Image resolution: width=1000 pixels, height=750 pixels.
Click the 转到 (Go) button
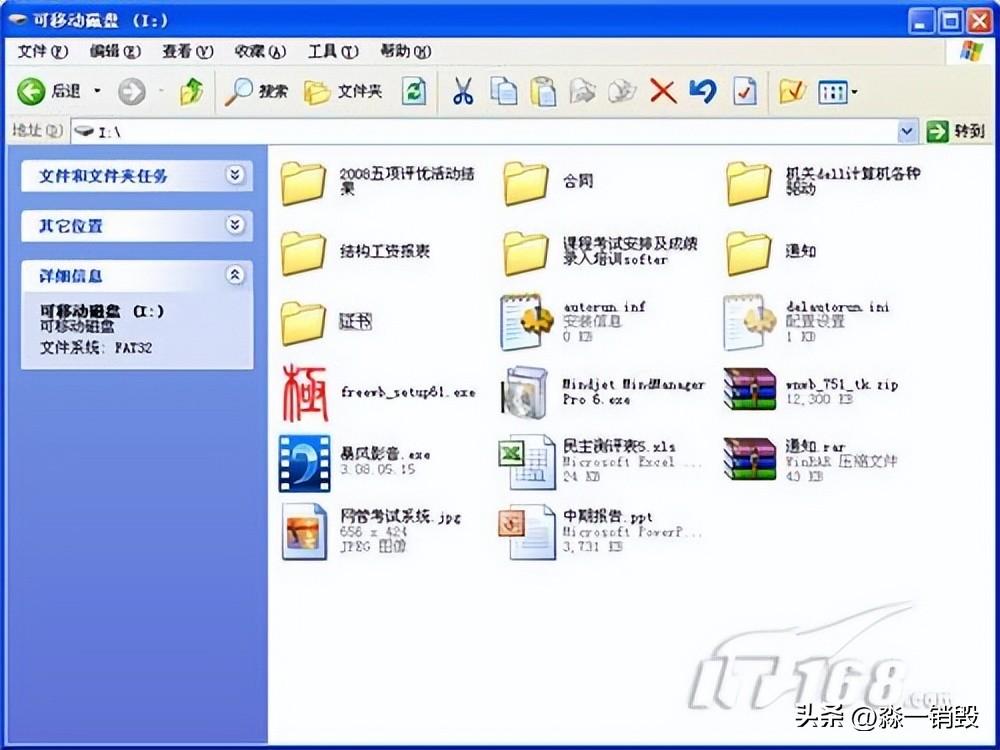click(x=955, y=130)
